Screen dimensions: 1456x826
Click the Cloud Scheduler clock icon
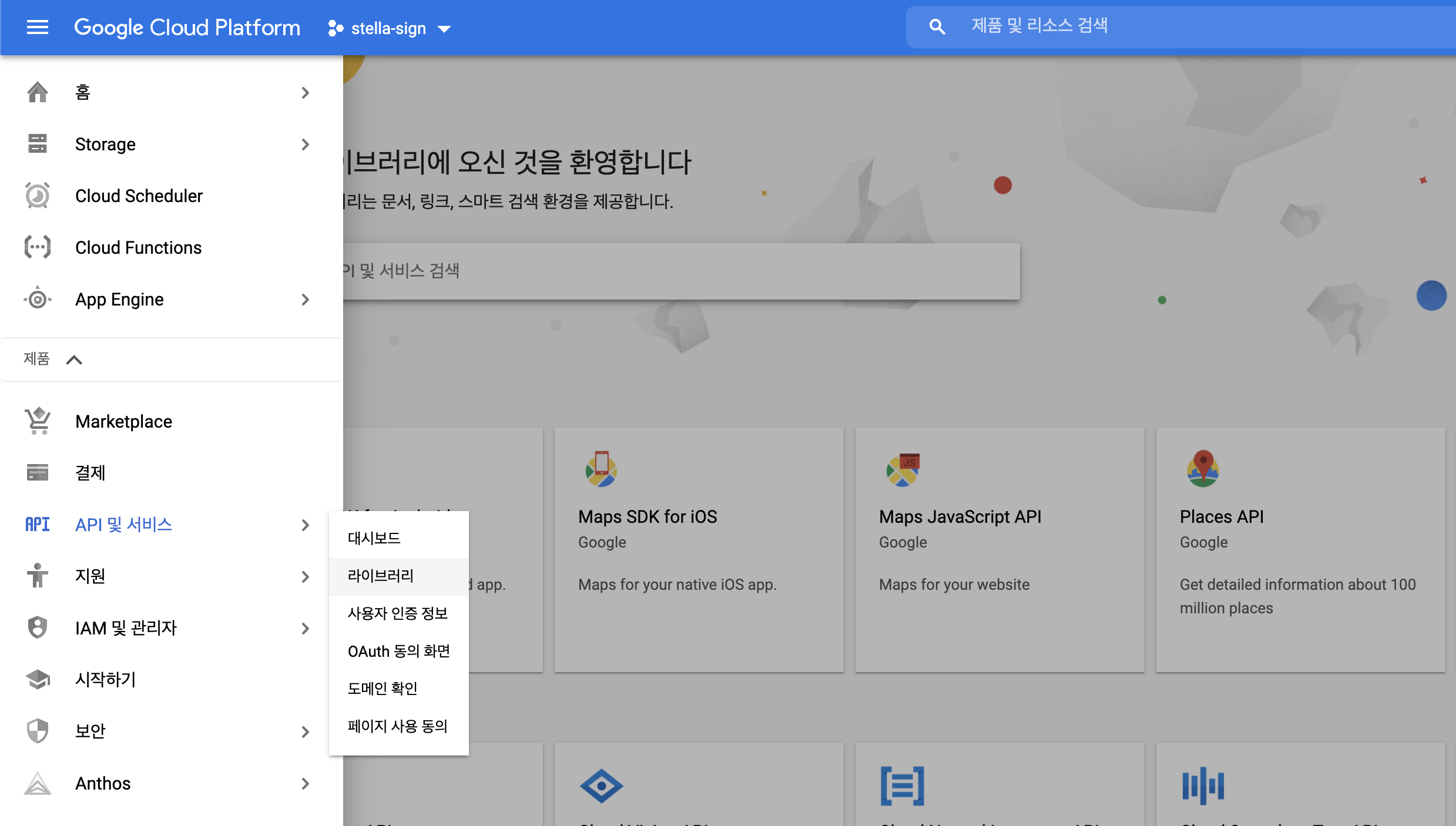pos(38,196)
